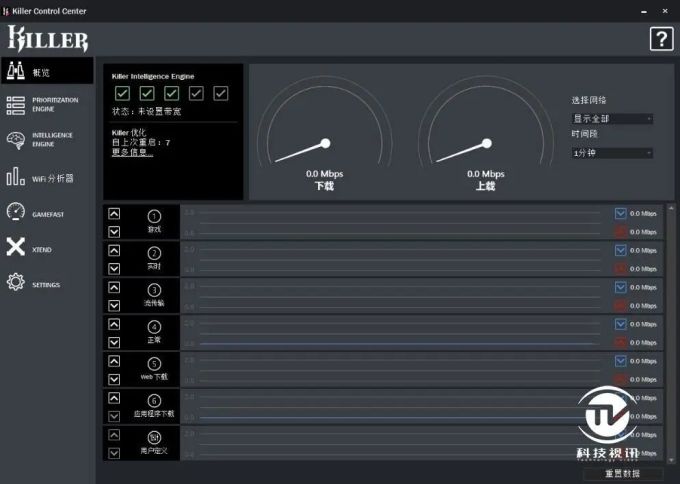Screen dimensions: 680x484
Task: Open the help question mark icon
Action: click(x=661, y=39)
